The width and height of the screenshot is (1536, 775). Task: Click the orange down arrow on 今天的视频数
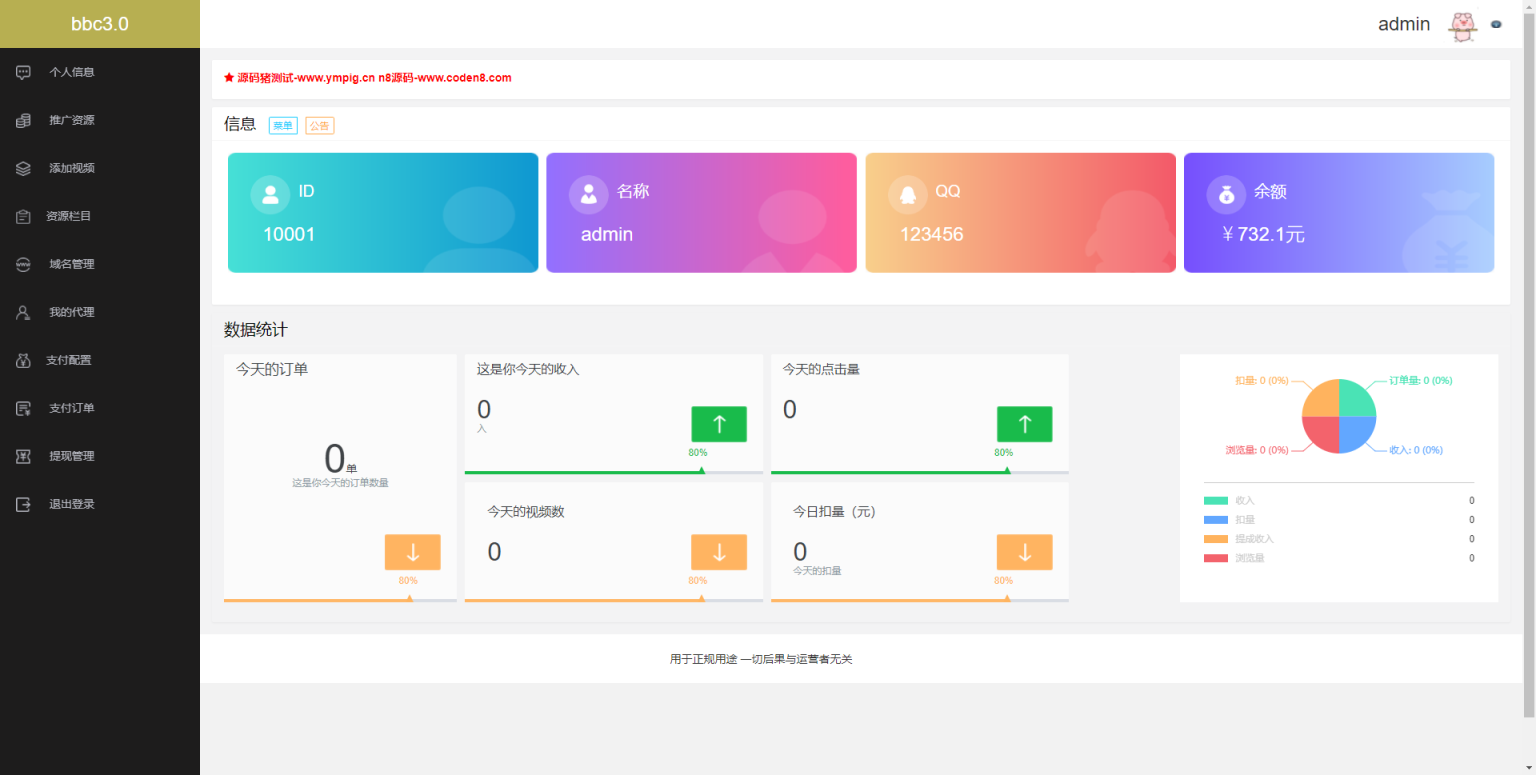[719, 551]
